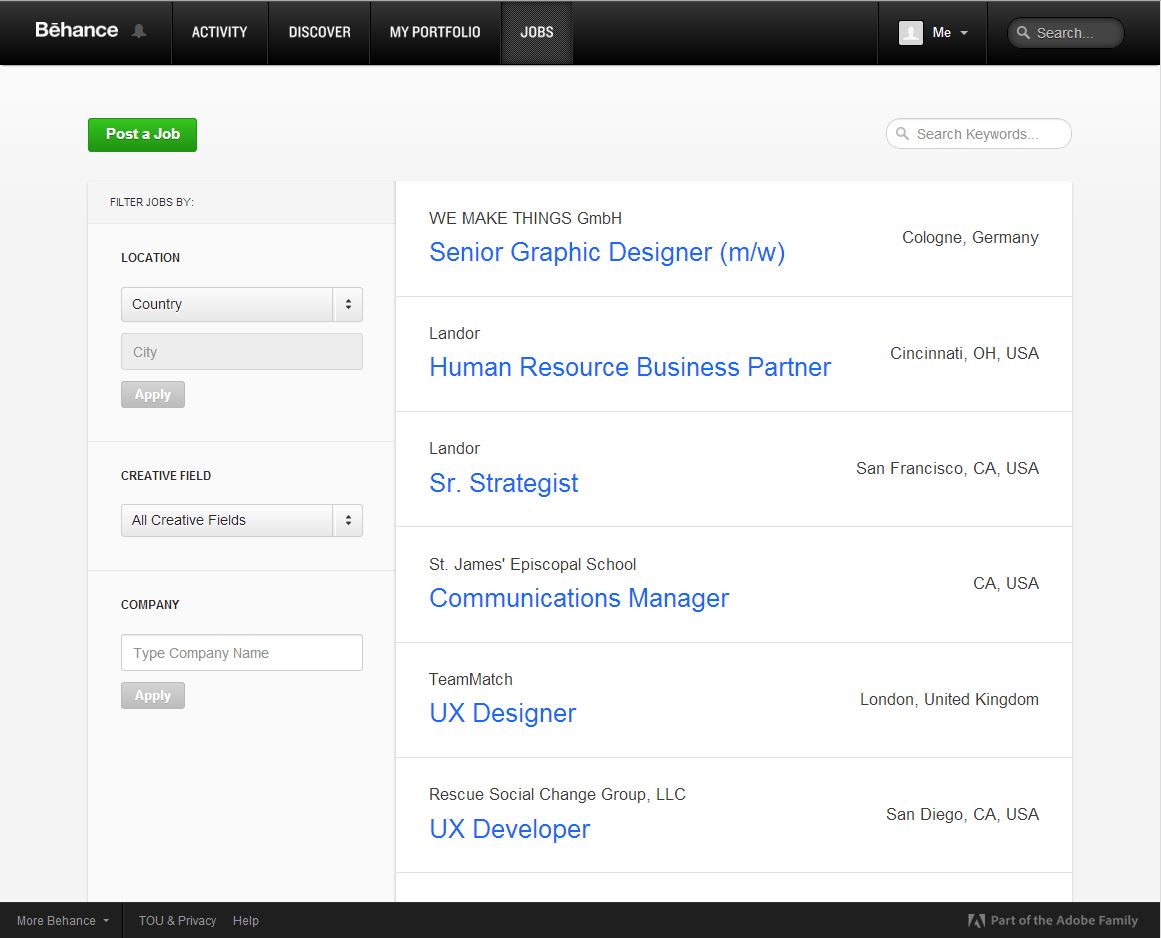Click the City input field

[241, 352]
